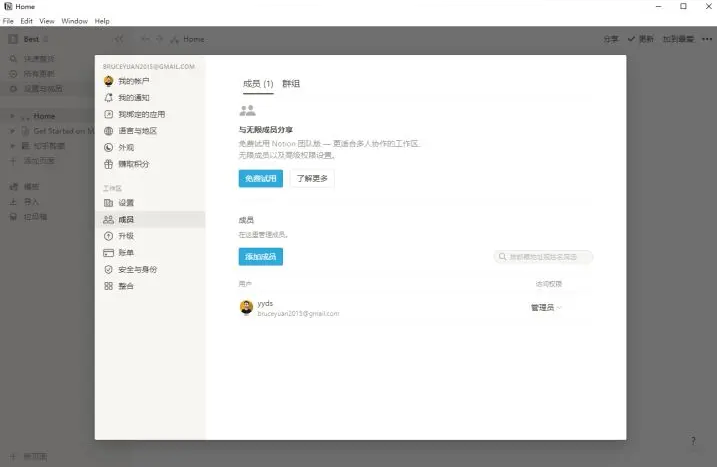Maximize the Home window
717x467 pixels.
(683, 6)
